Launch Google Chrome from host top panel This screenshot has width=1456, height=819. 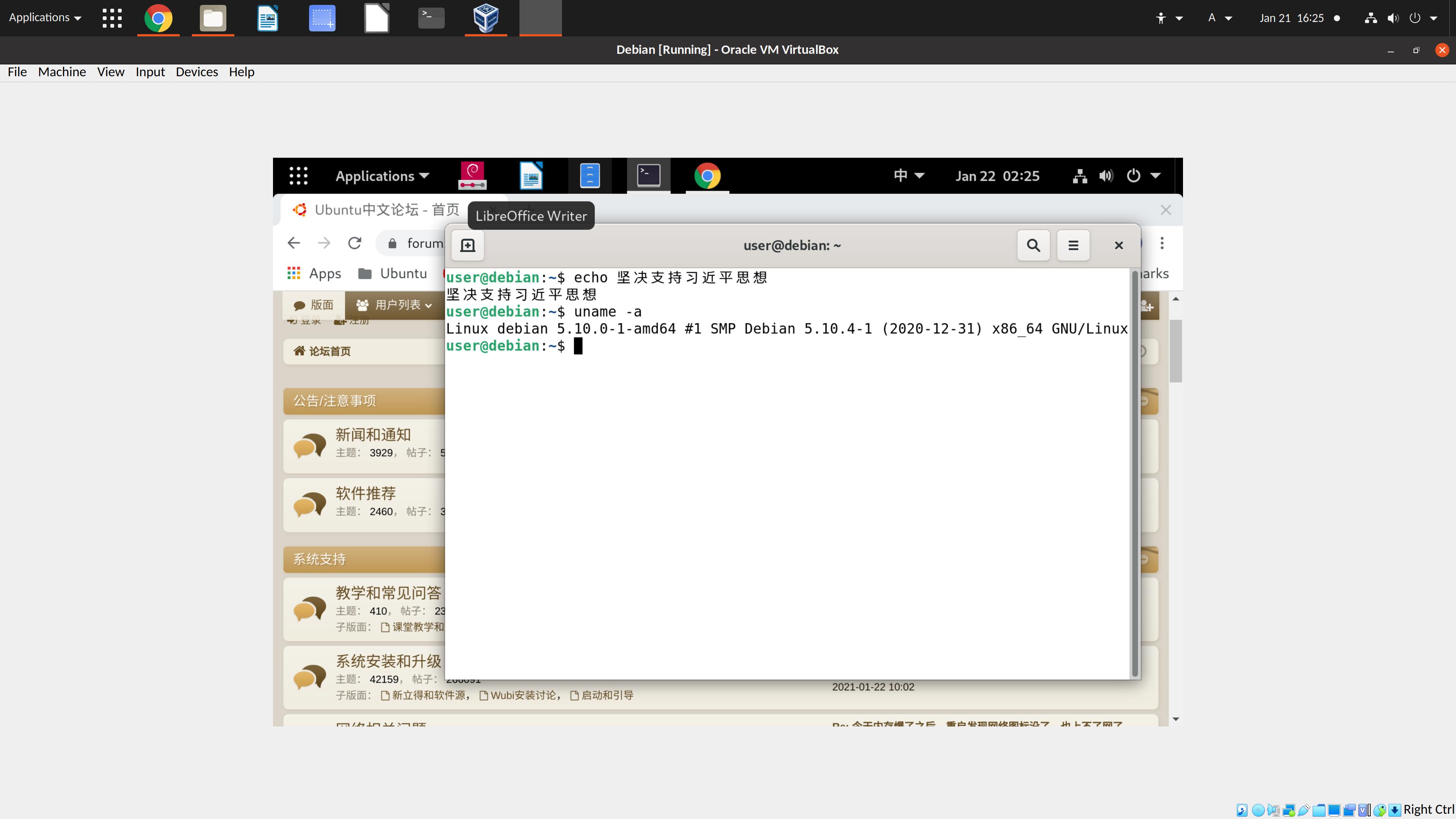[158, 18]
